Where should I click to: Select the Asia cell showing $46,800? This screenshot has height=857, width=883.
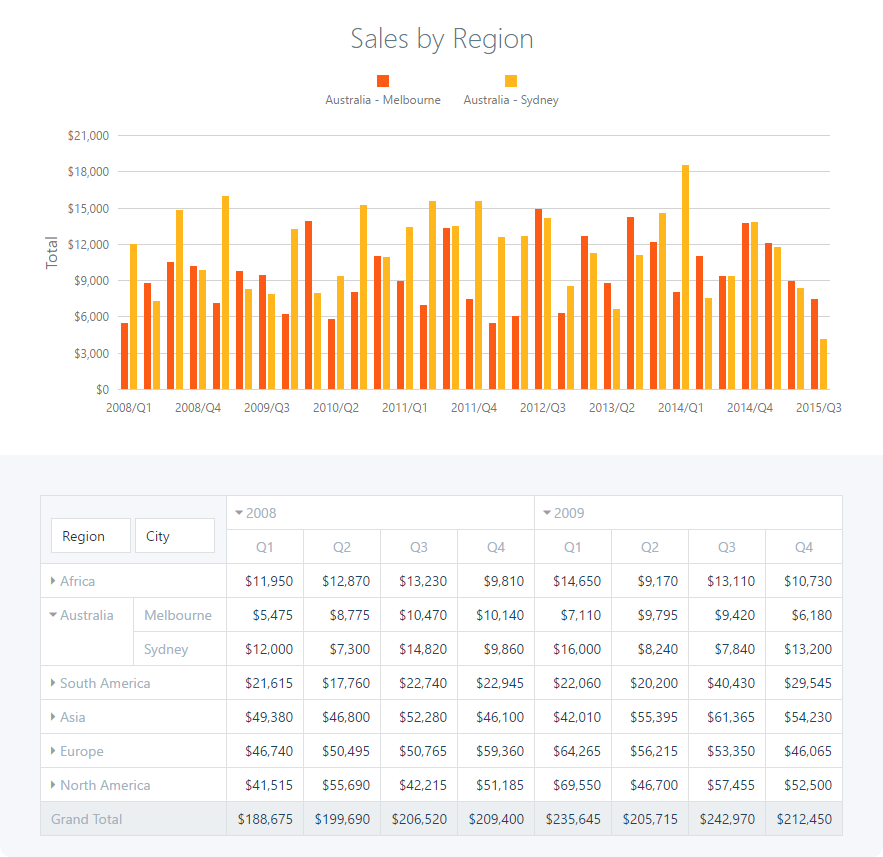[x=342, y=717]
